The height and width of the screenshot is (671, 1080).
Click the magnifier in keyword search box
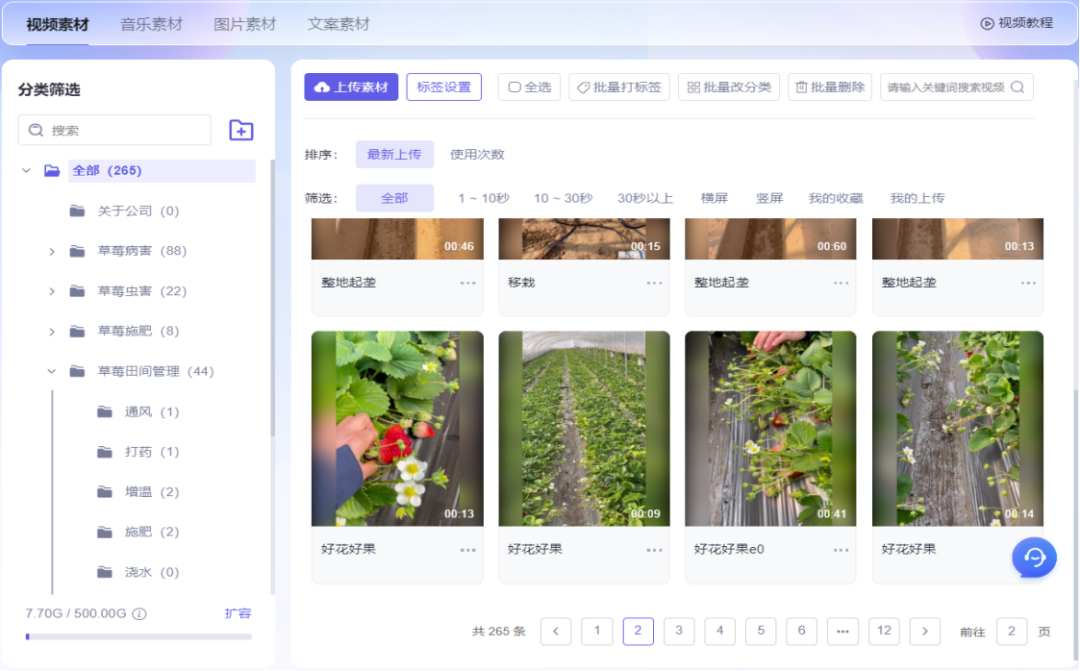[1017, 87]
